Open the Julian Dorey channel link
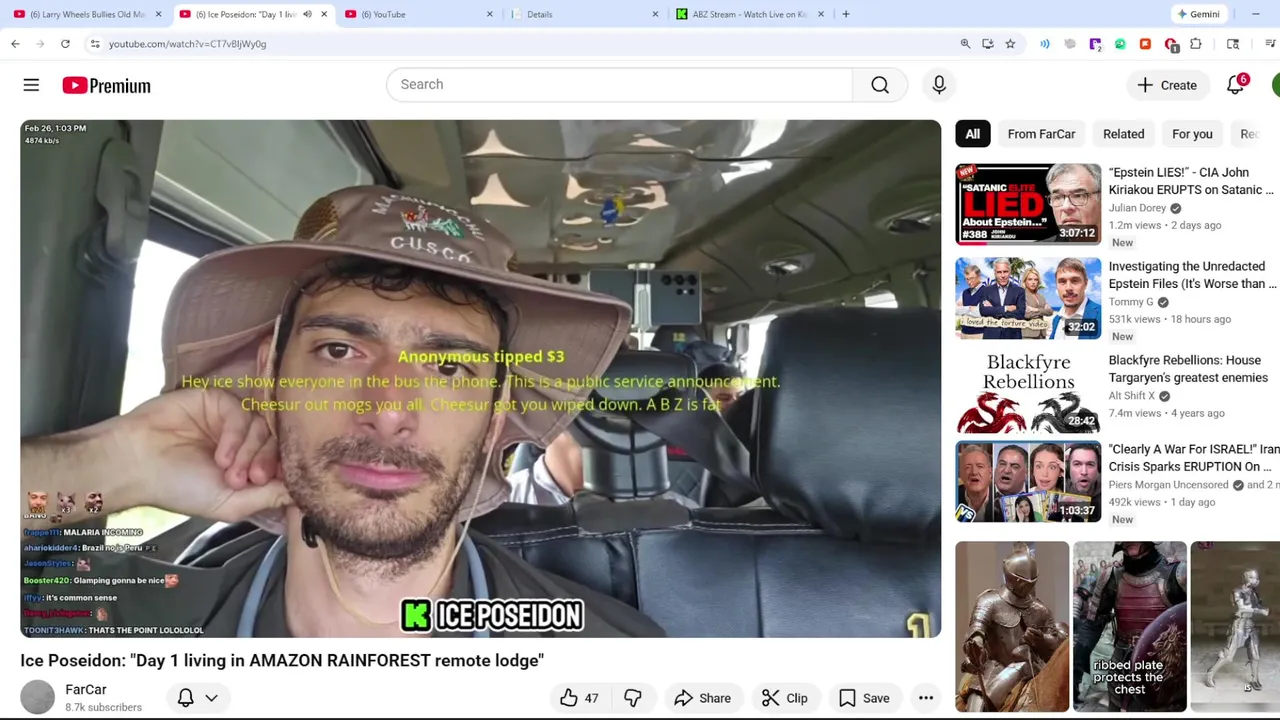Screen dimensions: 1280x720 [x=1137, y=208]
